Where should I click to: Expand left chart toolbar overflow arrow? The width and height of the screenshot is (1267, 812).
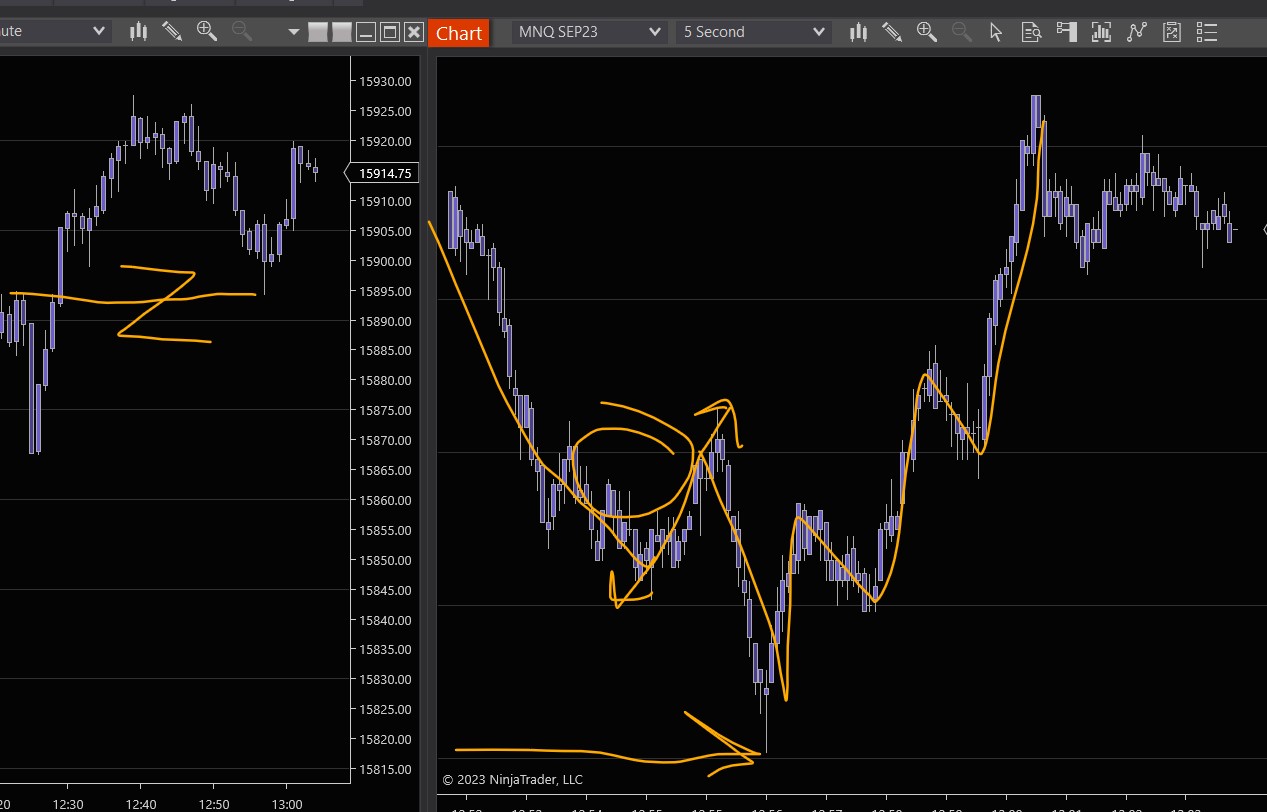point(293,32)
